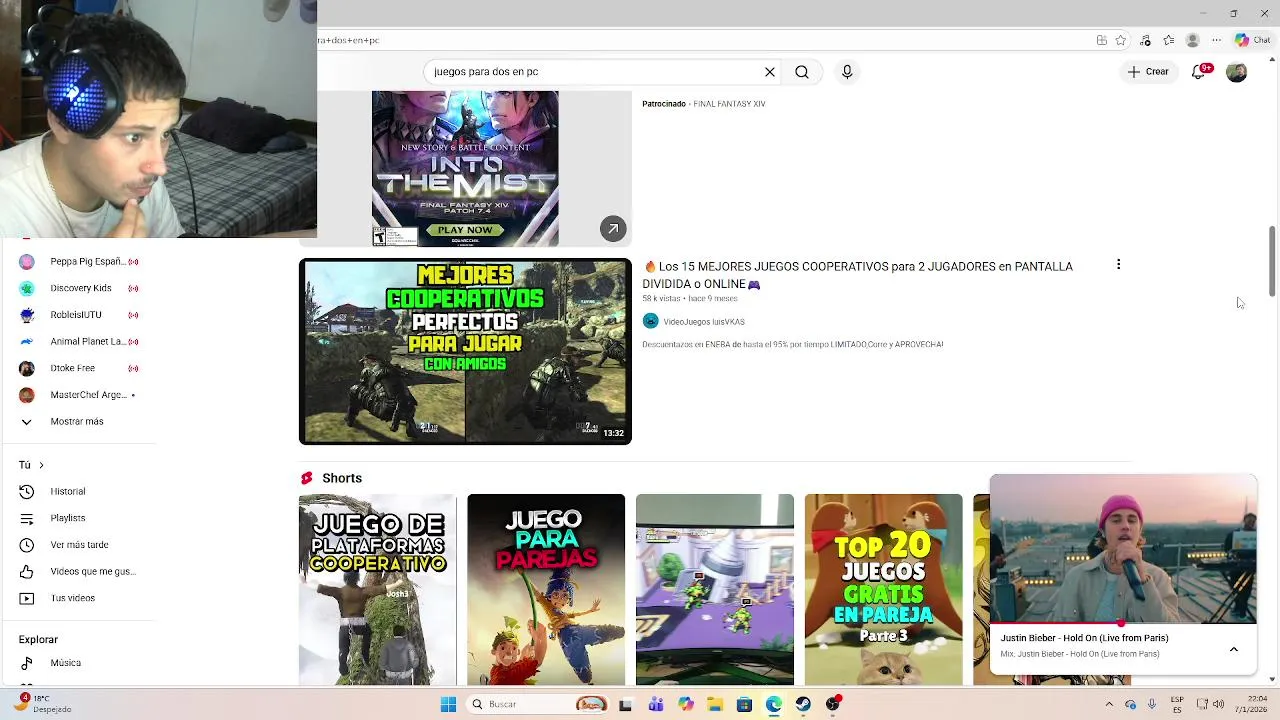Open the Juego de Plataformas Cooperativo short

[x=377, y=590]
